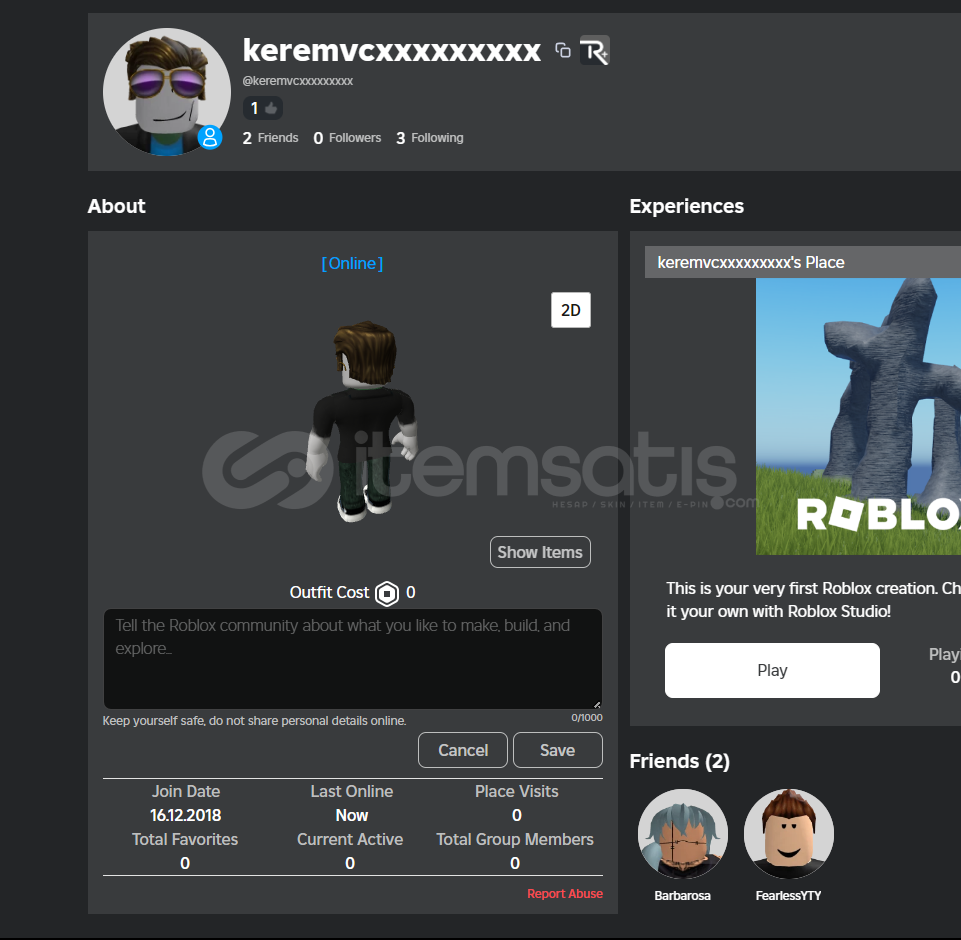Open keremvcxxxxxxxxx's Place title bar
Viewport: 961px width, 940px height.
tap(803, 262)
